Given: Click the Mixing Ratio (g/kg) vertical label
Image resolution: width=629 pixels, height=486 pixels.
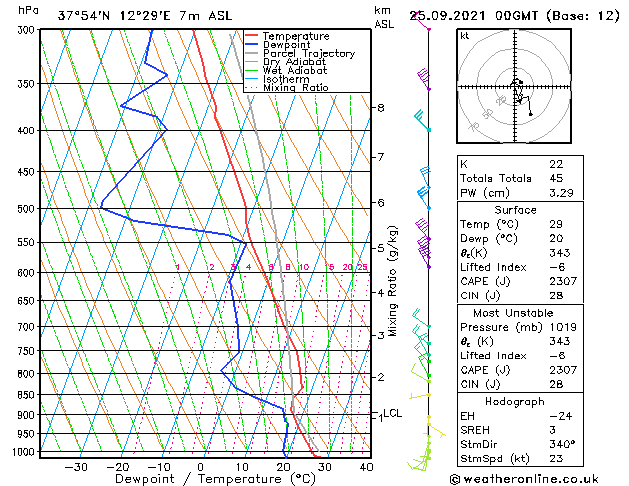Looking at the screenshot, I should click(392, 281).
